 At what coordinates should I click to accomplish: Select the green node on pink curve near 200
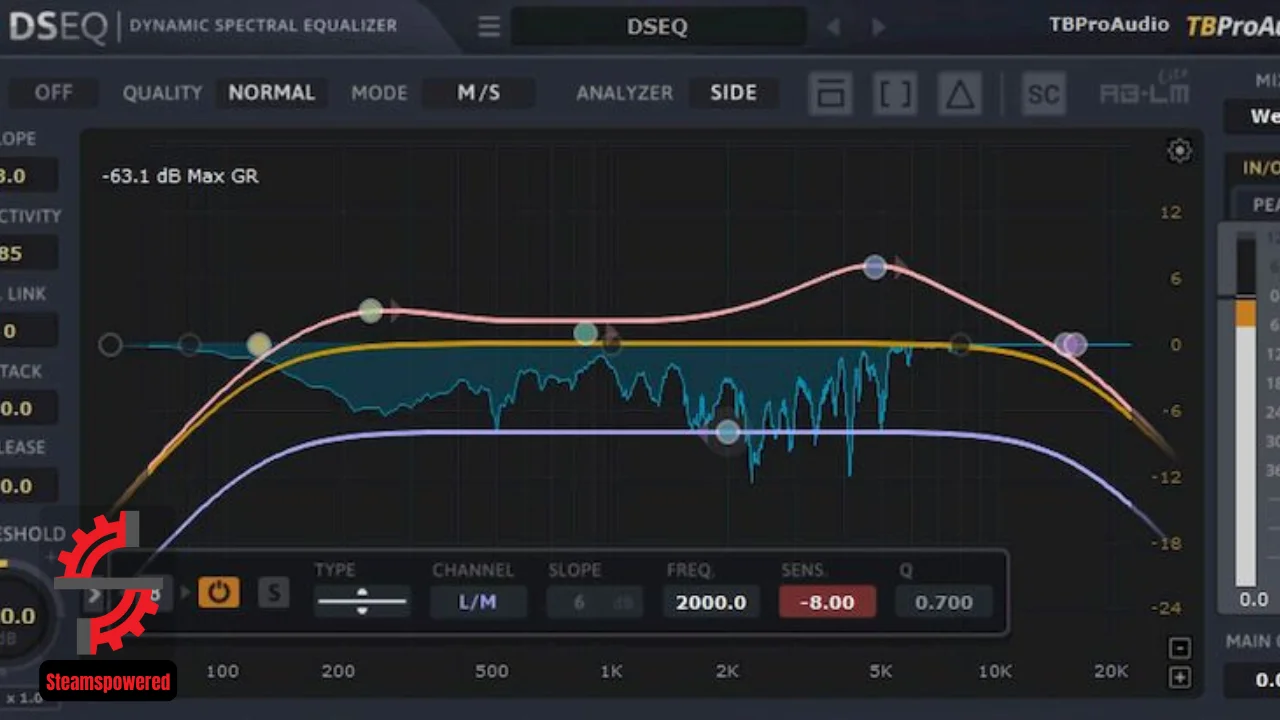[371, 311]
